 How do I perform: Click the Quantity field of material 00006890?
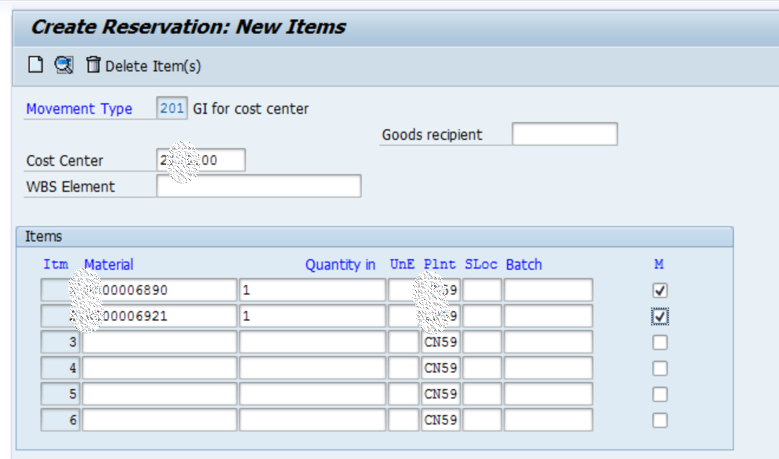[312, 290]
